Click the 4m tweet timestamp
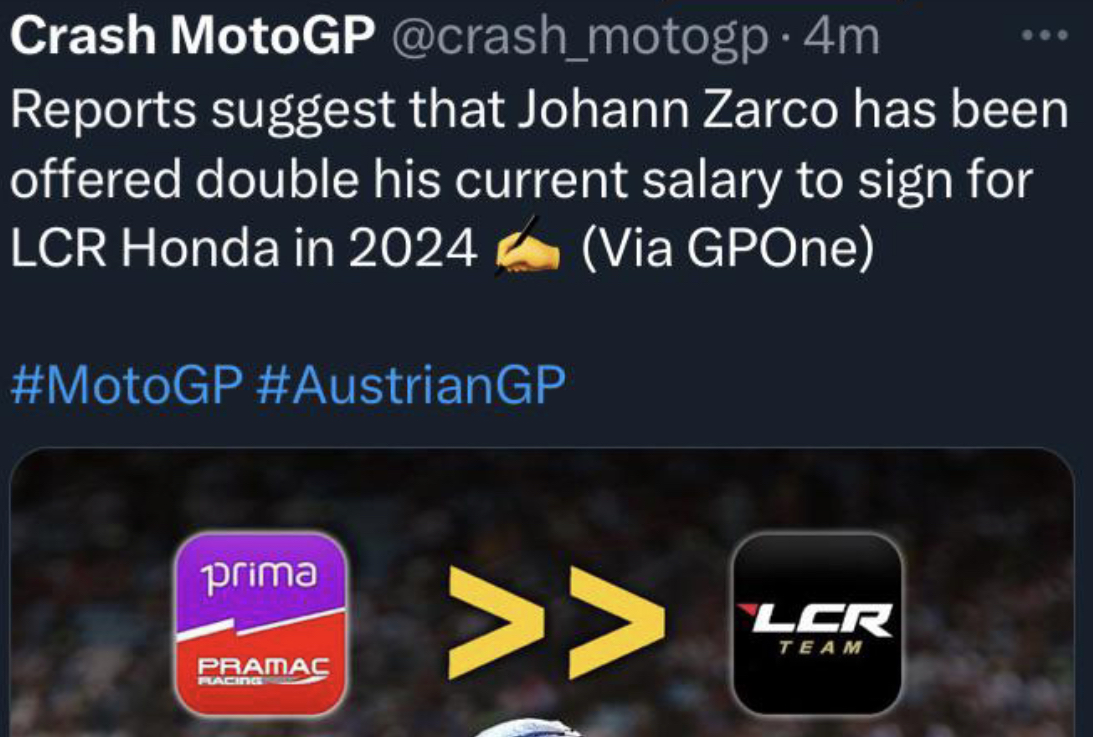 [x=848, y=37]
